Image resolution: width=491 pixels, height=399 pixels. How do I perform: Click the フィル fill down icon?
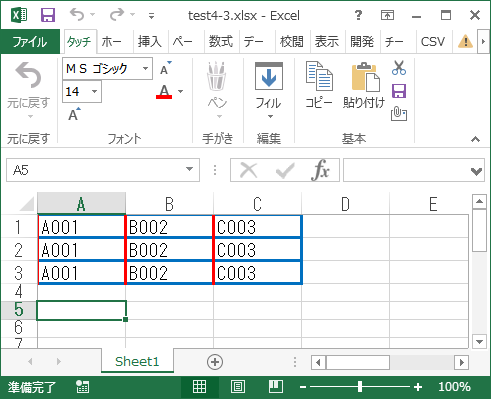coord(269,76)
